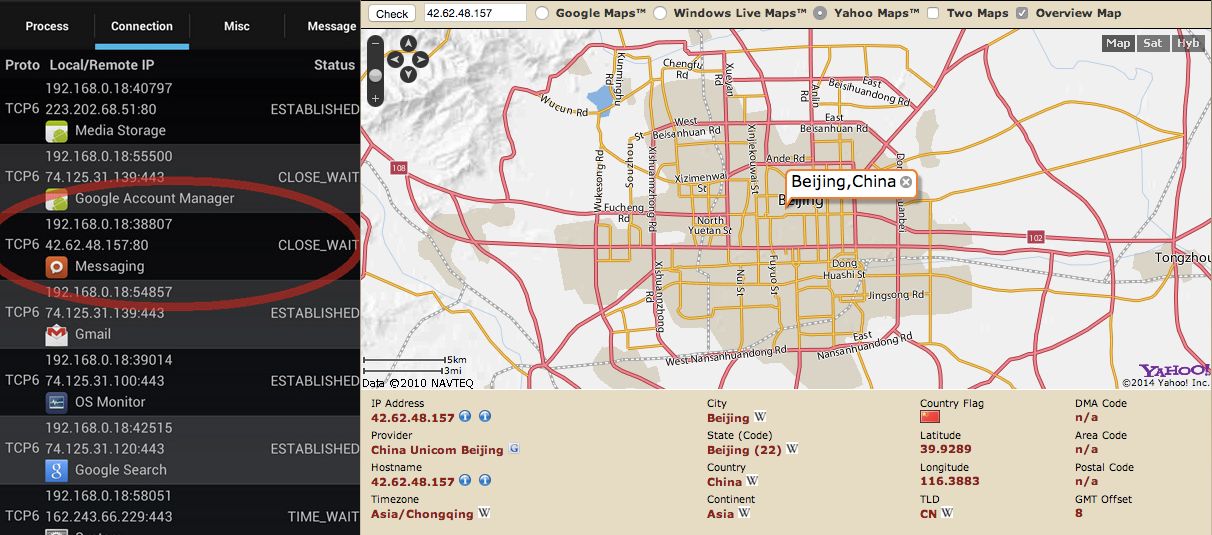Switch map to Map view
Viewport: 1212px width, 535px height.
[x=1118, y=43]
